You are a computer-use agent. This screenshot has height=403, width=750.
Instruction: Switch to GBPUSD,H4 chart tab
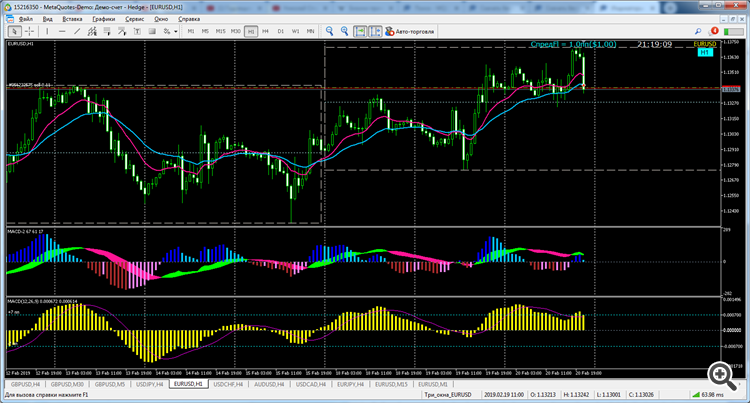point(25,384)
